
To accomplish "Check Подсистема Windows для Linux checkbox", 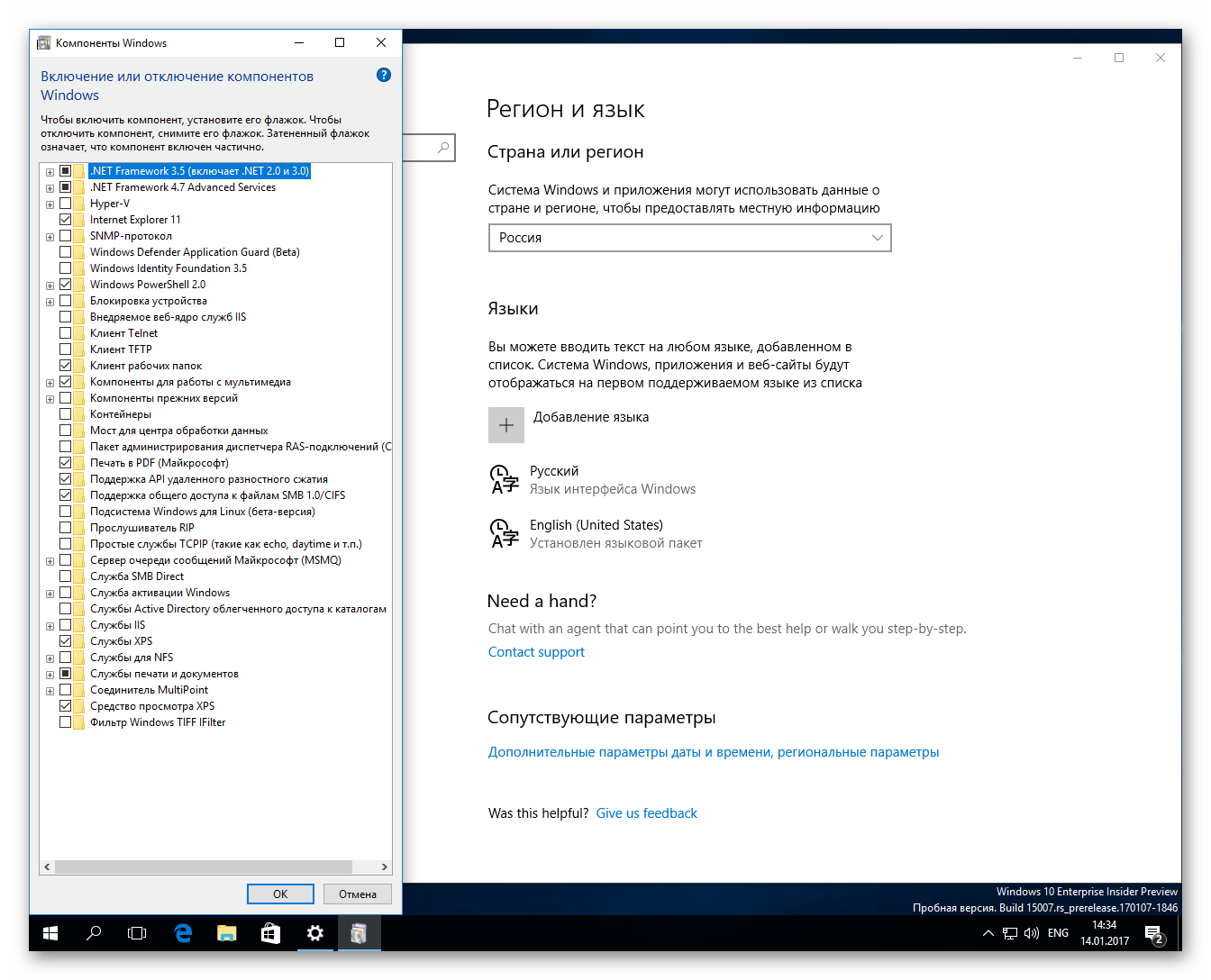I will pyautogui.click(x=65, y=512).
